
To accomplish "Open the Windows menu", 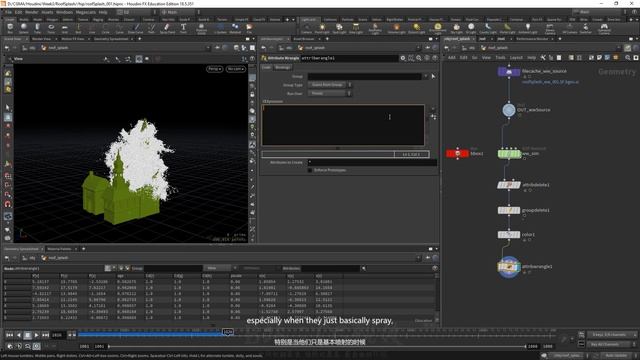I will click(64, 12).
